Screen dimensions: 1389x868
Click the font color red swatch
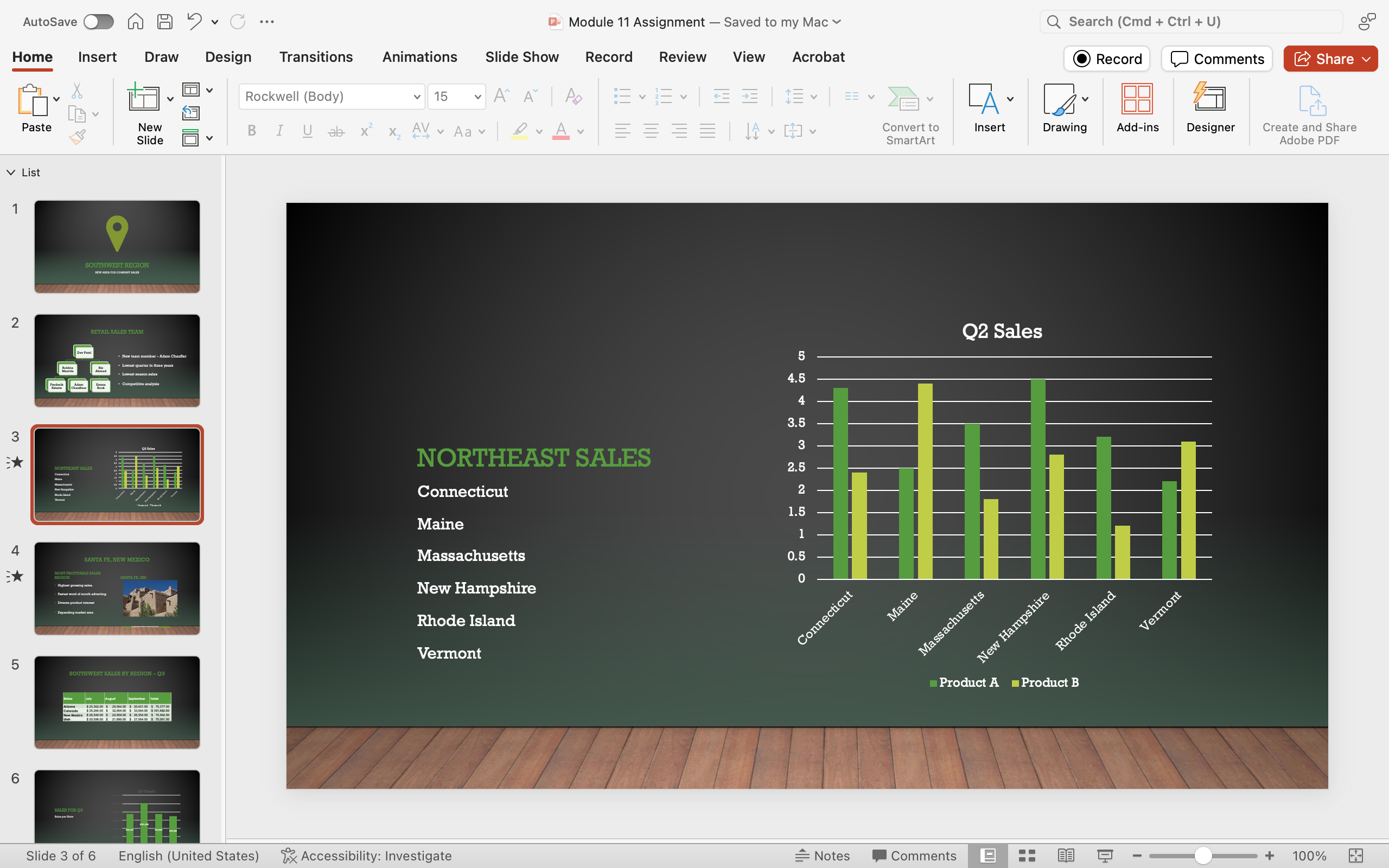pos(561,131)
